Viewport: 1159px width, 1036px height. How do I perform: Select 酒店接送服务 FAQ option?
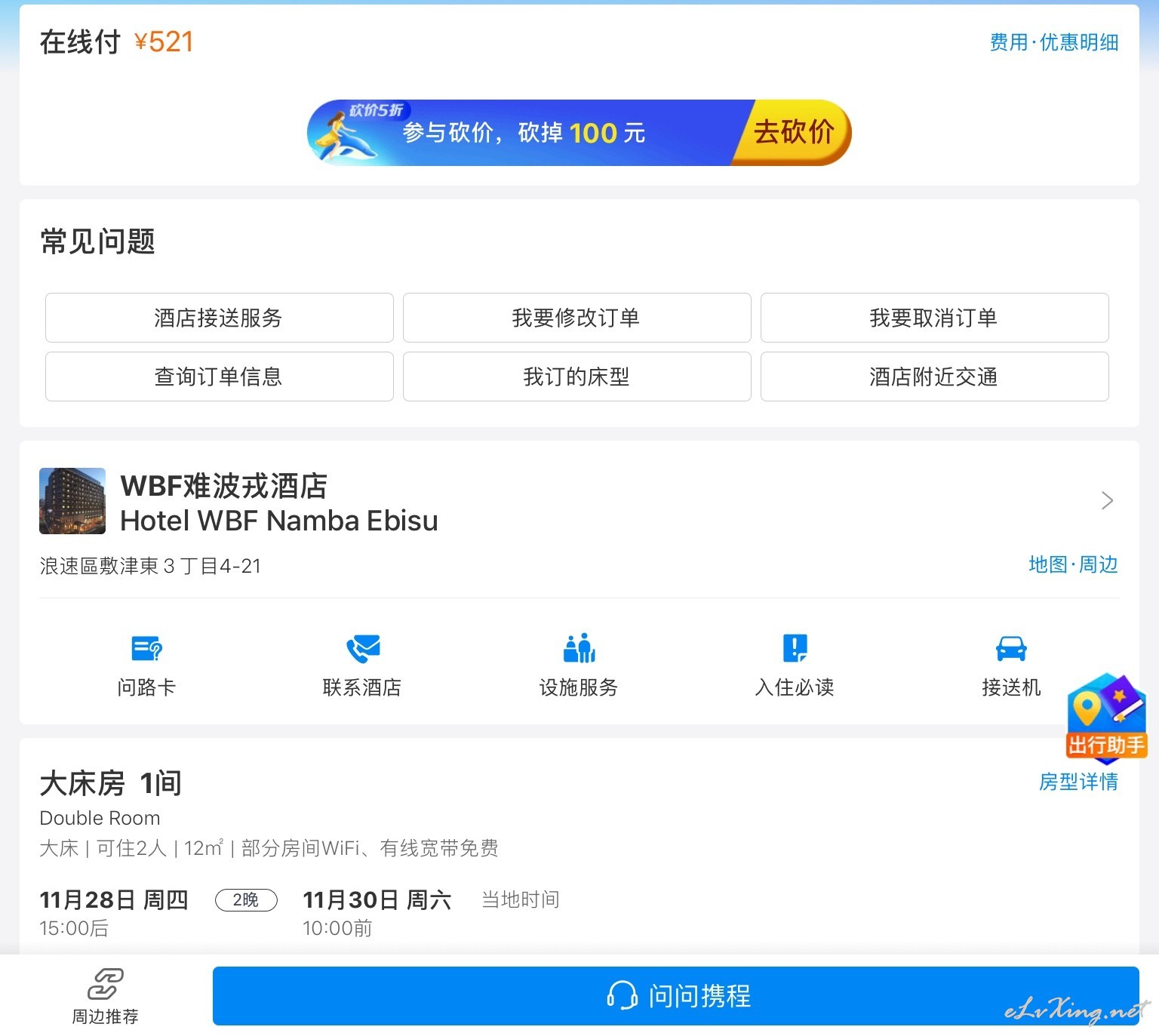[219, 318]
